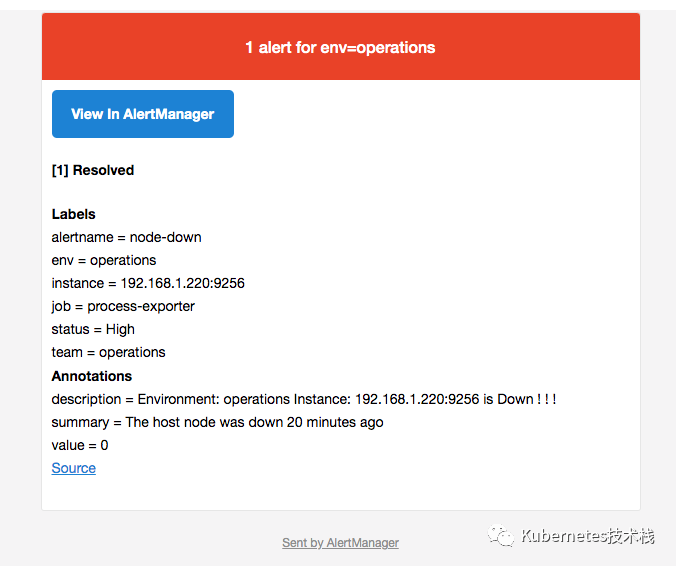Click the 'value = 0' annotation line

[80, 445]
